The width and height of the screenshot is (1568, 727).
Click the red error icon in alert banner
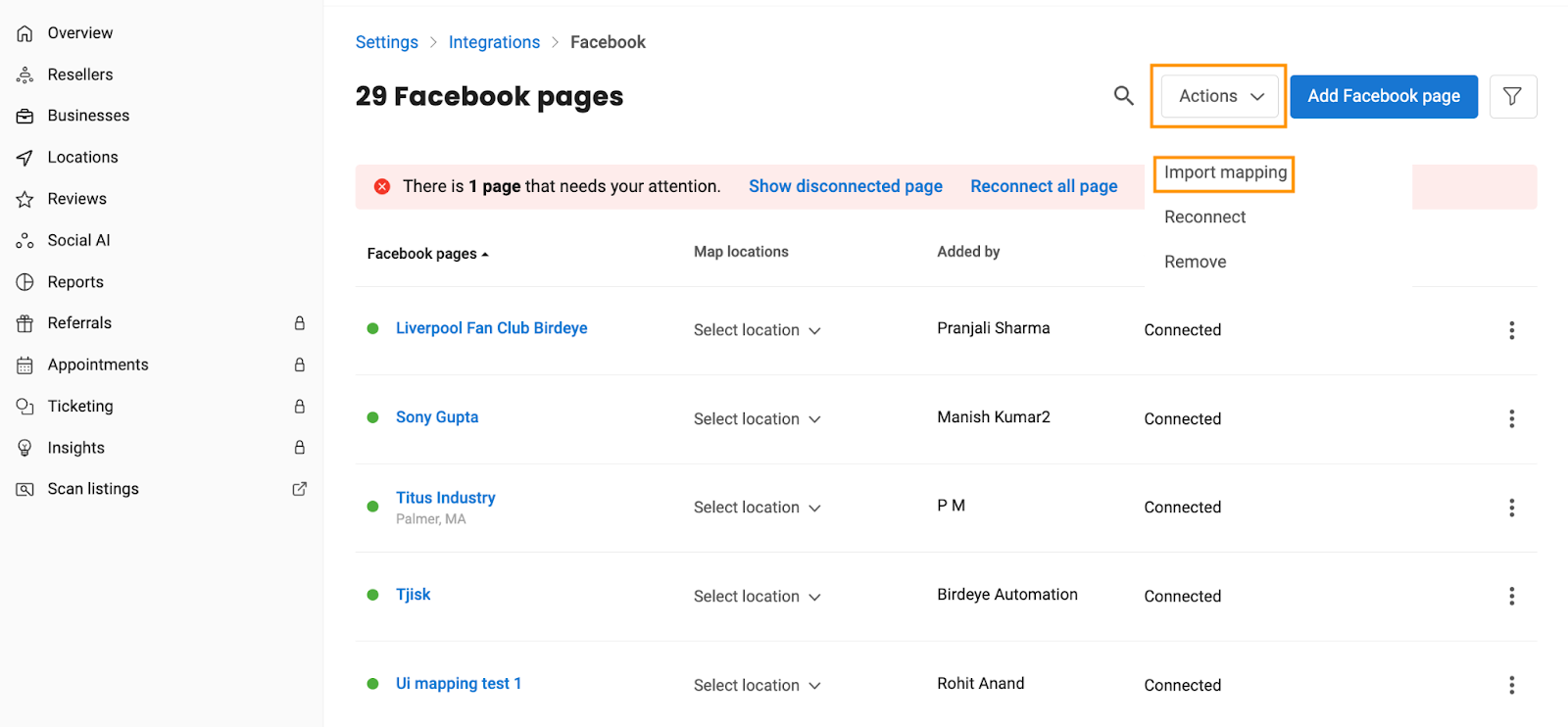click(x=382, y=186)
